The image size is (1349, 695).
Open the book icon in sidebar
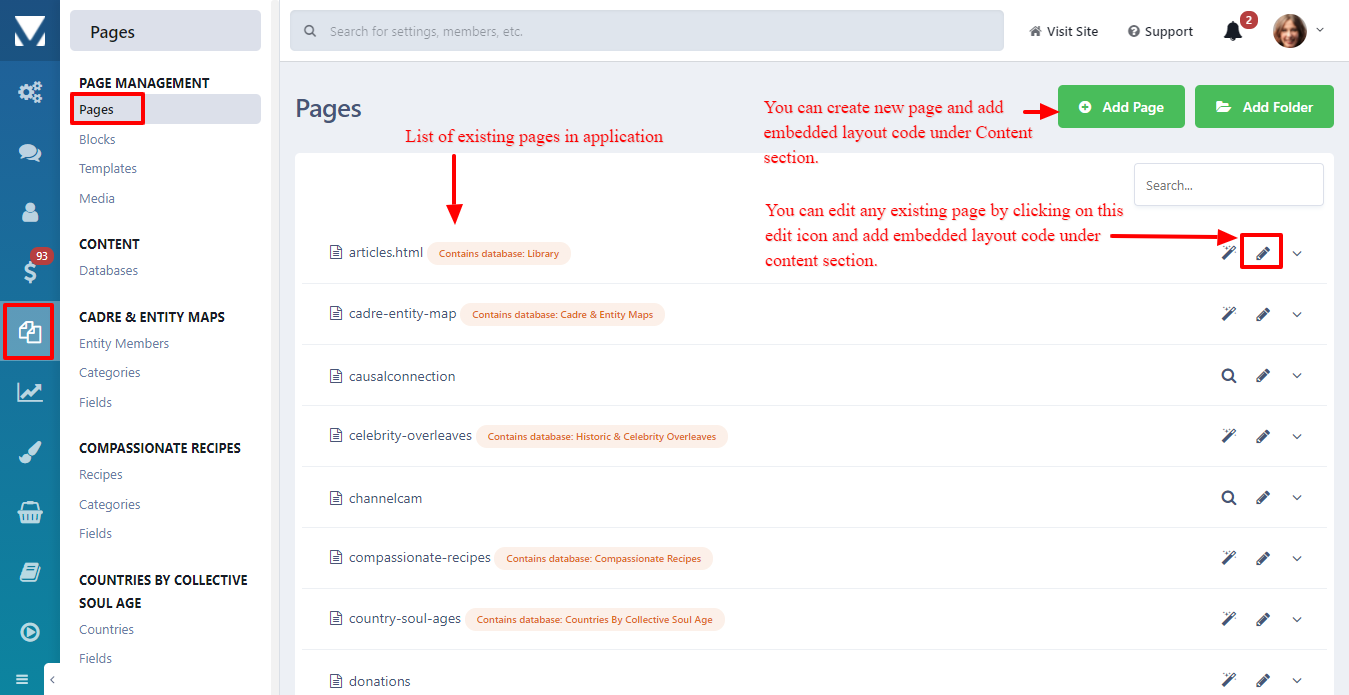30,572
